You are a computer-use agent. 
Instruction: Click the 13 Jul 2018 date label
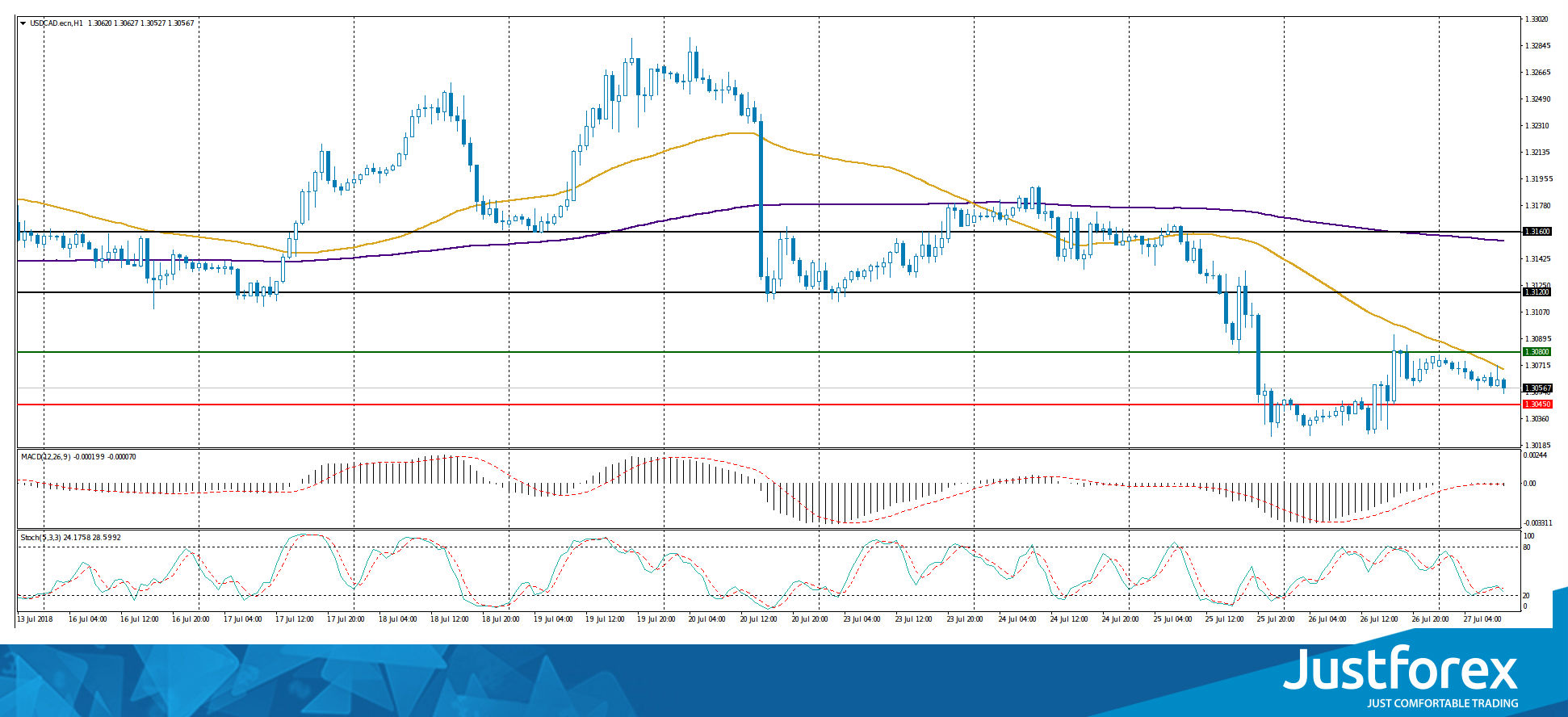[x=36, y=619]
